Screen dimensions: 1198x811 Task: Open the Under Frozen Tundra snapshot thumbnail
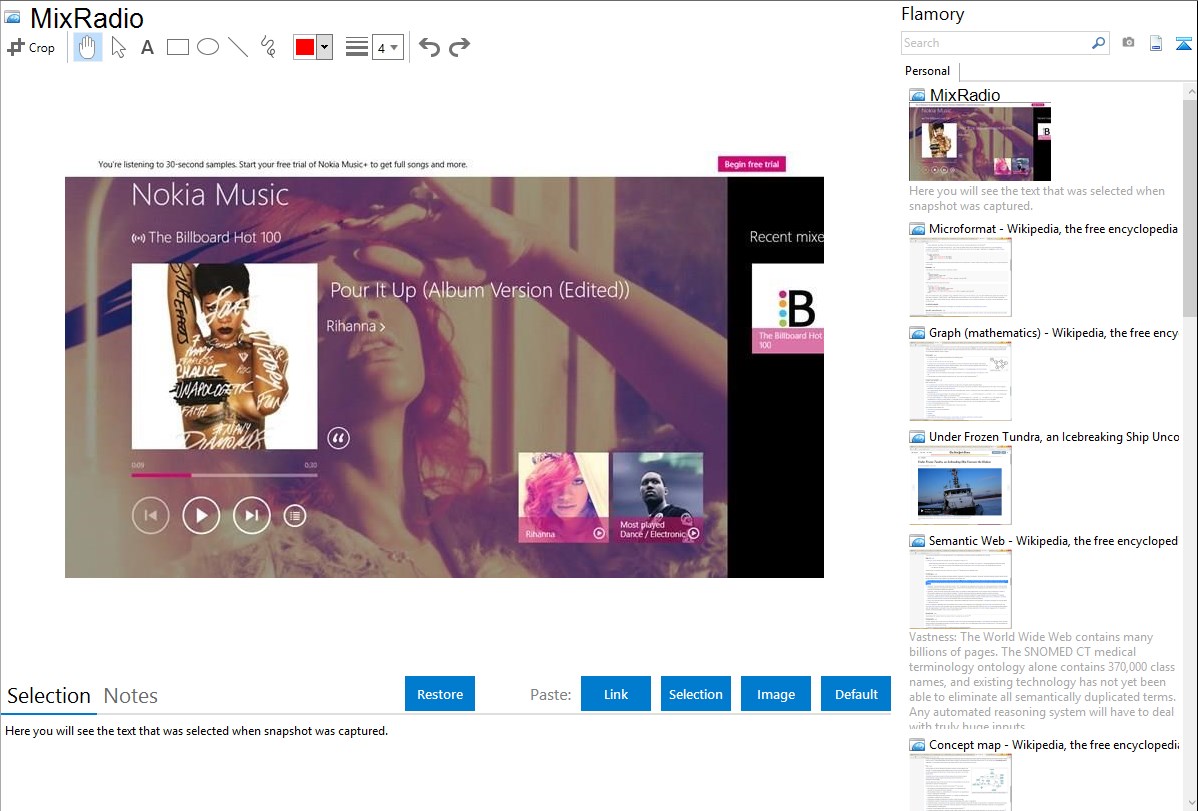tap(960, 485)
